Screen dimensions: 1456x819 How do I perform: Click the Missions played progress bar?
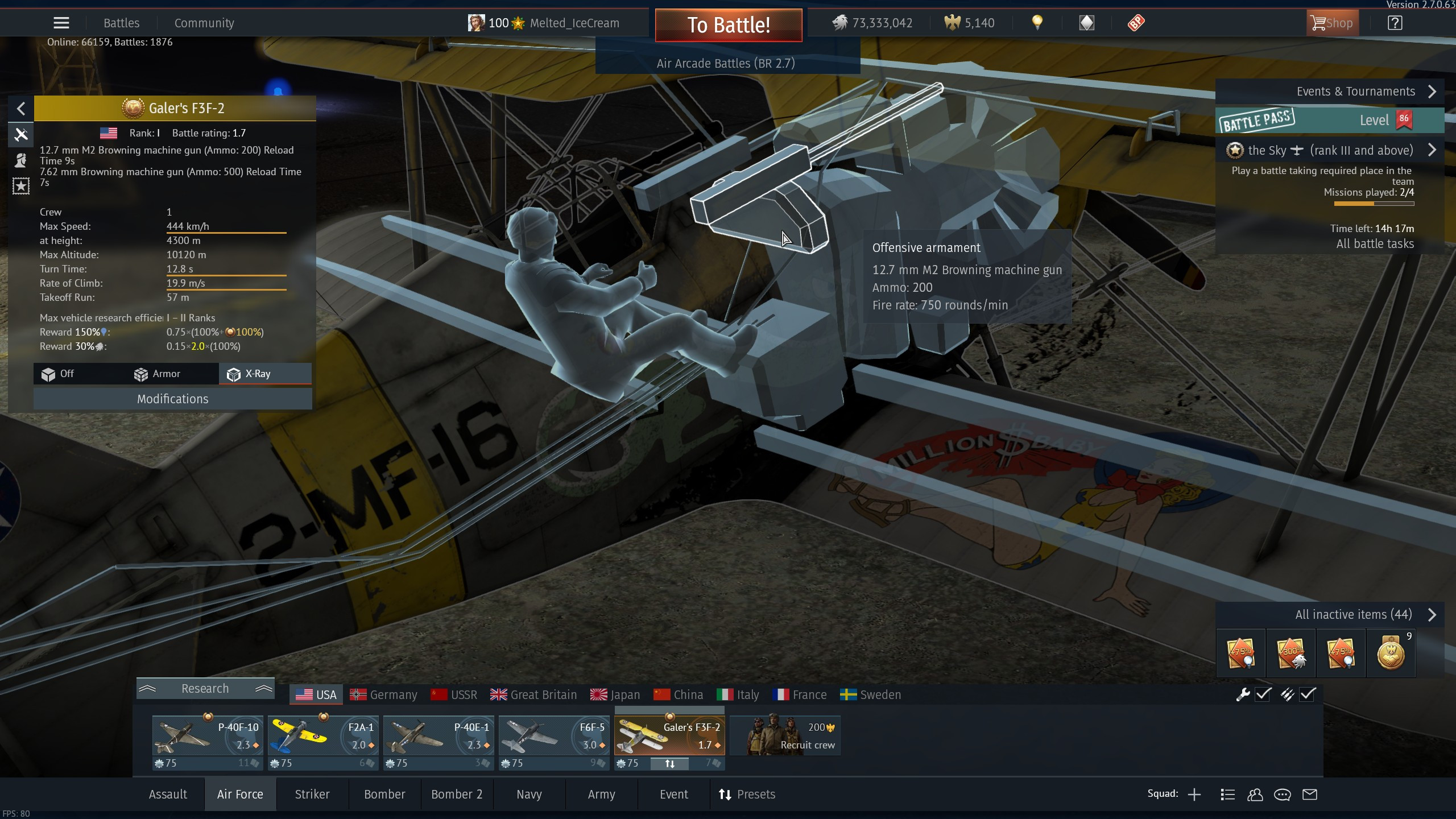pyautogui.click(x=1374, y=204)
